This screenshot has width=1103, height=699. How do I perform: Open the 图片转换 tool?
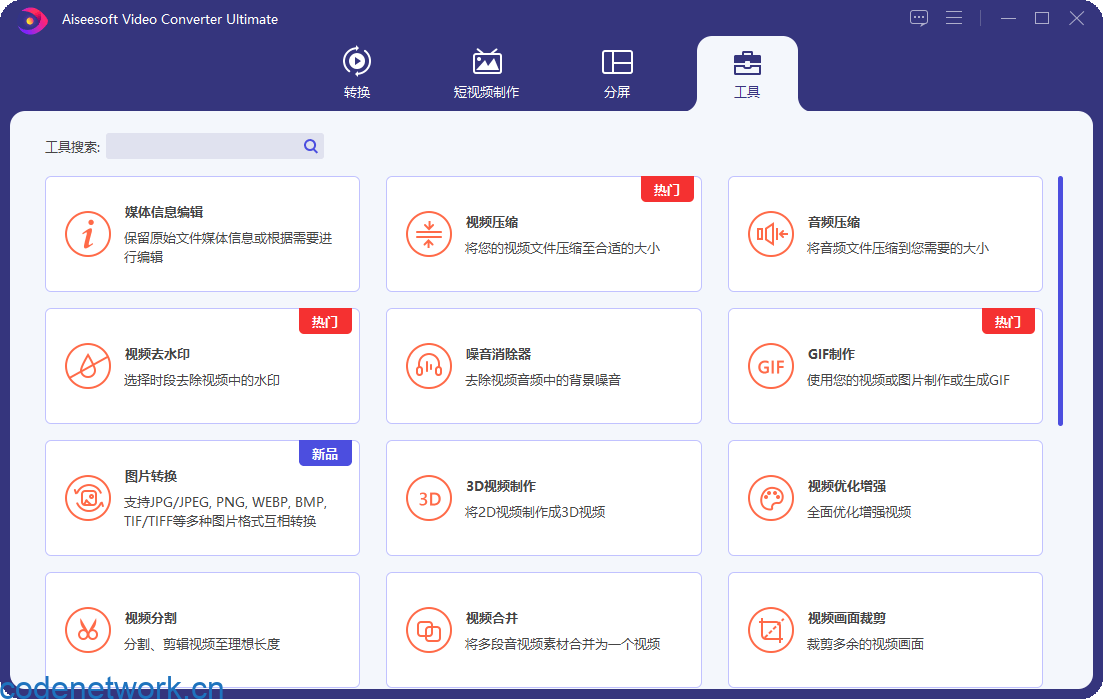202,498
